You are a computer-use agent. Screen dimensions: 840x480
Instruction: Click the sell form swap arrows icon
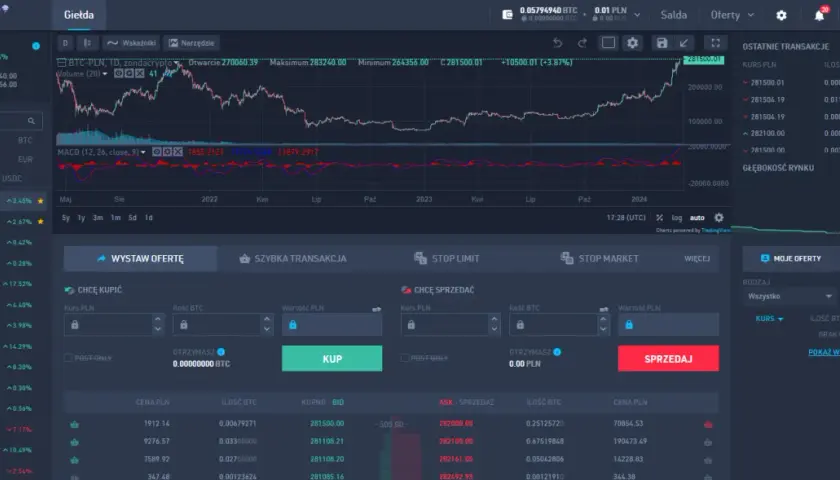pyautogui.click(x=604, y=309)
